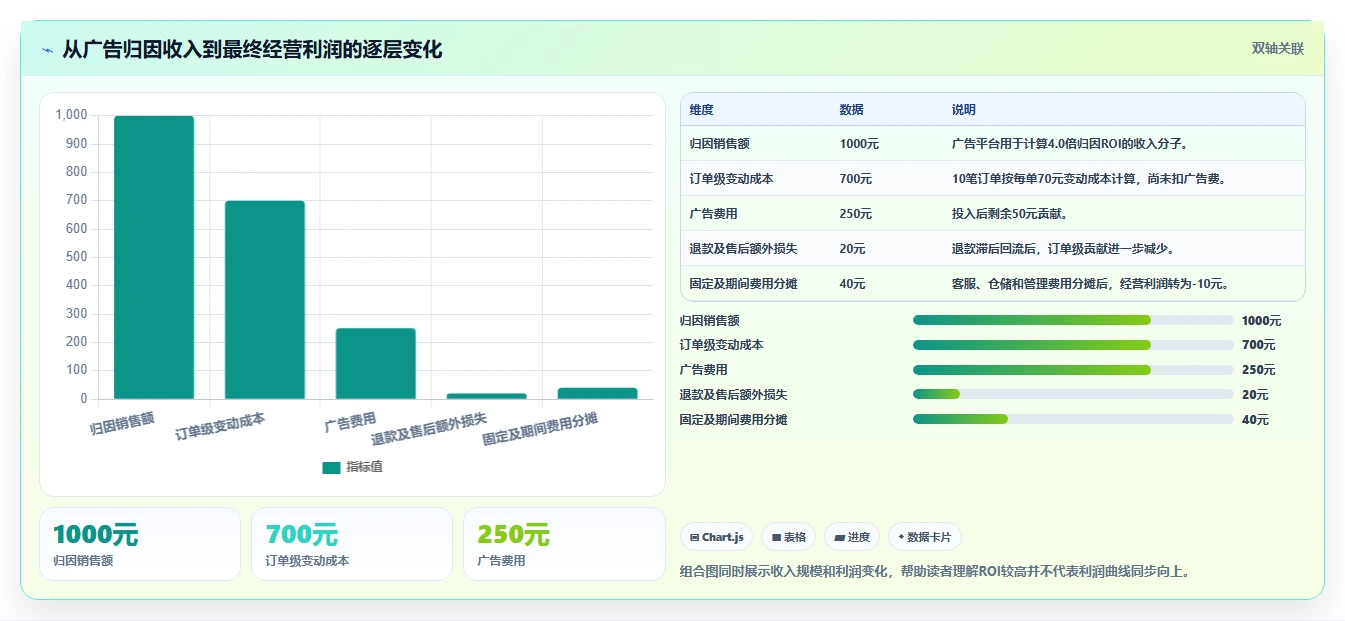Click the 700元 value in the table

coord(856,179)
